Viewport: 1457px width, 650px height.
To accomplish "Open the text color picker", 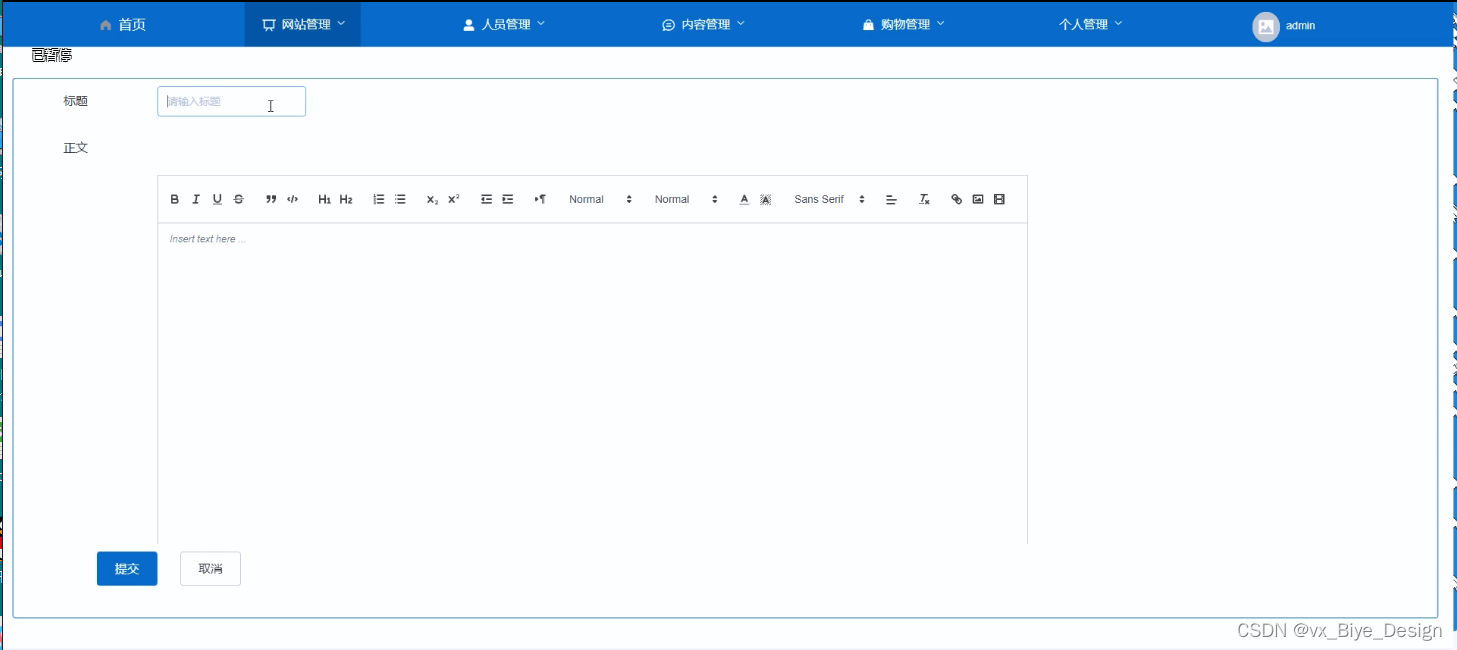I will [744, 199].
